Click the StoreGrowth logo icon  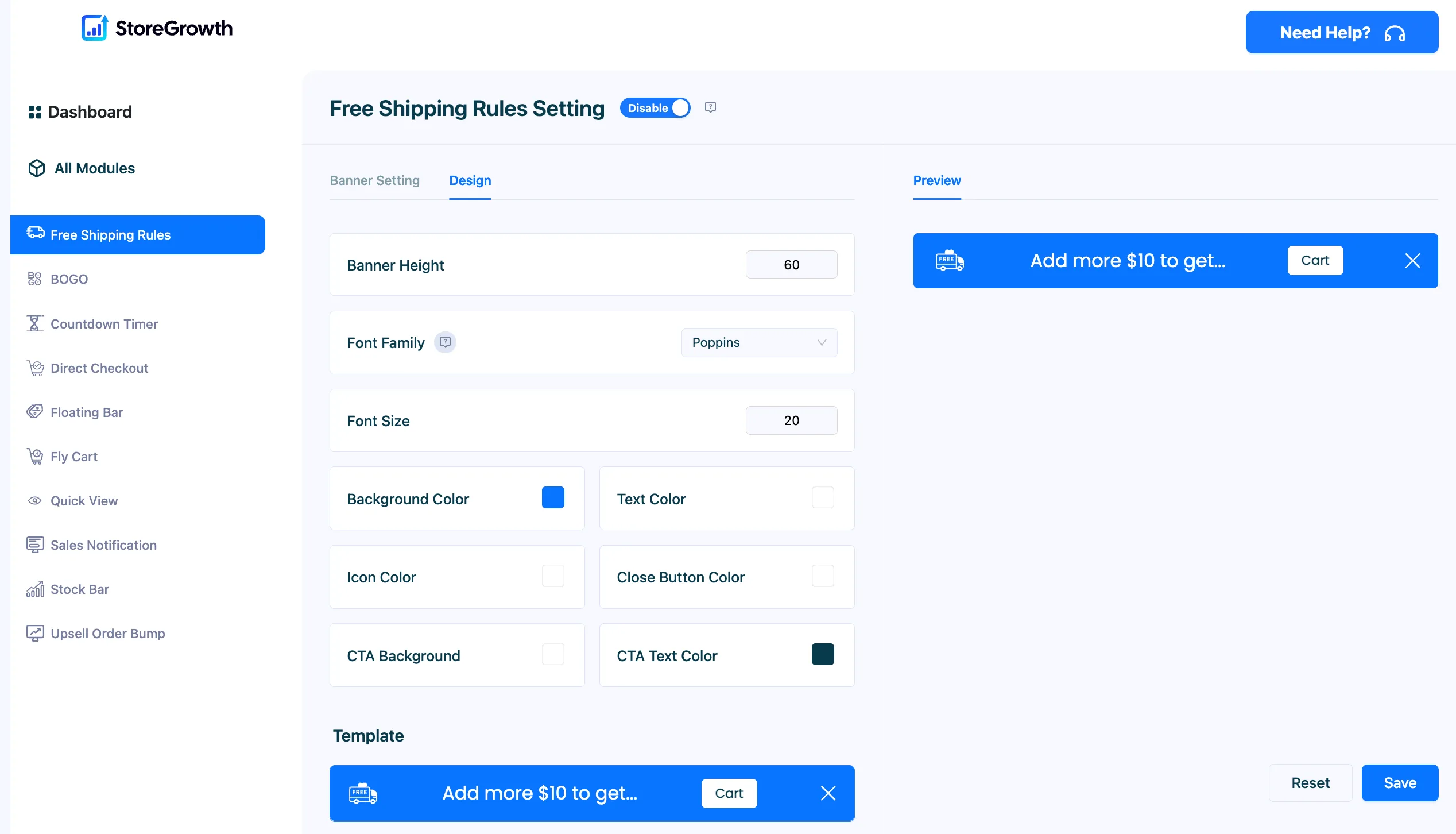[94, 28]
